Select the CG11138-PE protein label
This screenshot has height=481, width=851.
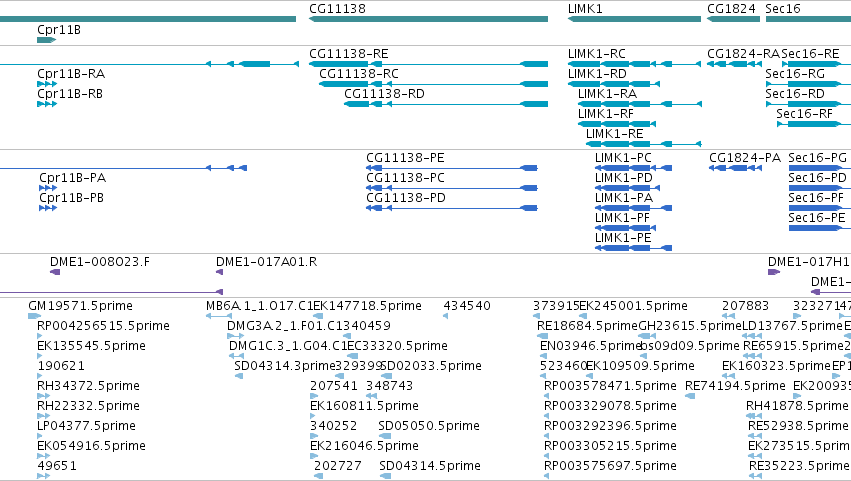[x=405, y=158]
